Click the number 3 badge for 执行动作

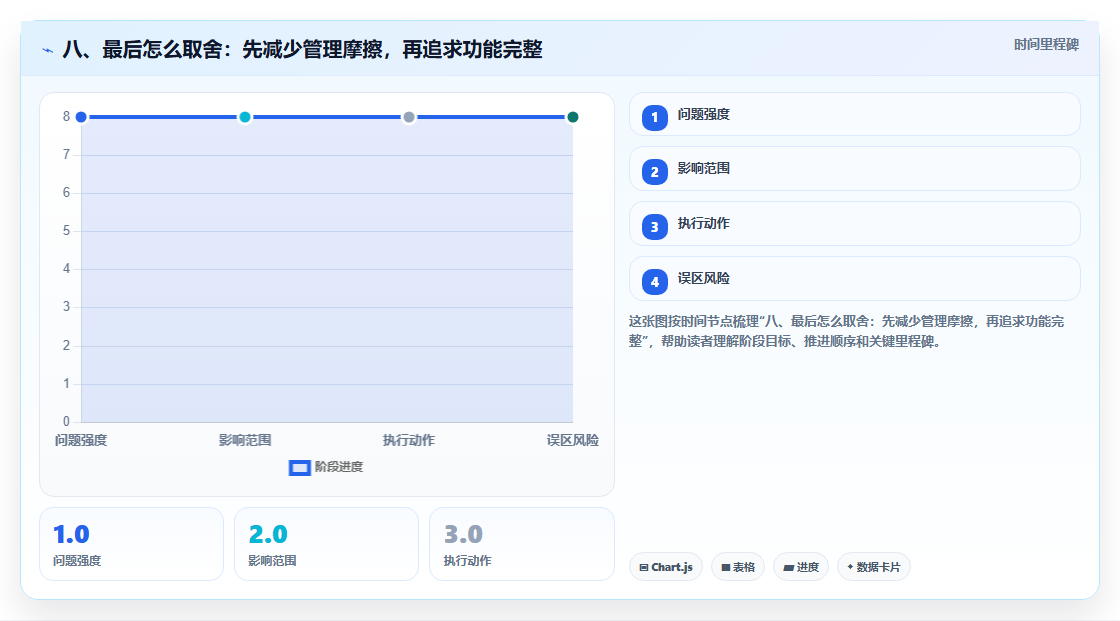[654, 227]
